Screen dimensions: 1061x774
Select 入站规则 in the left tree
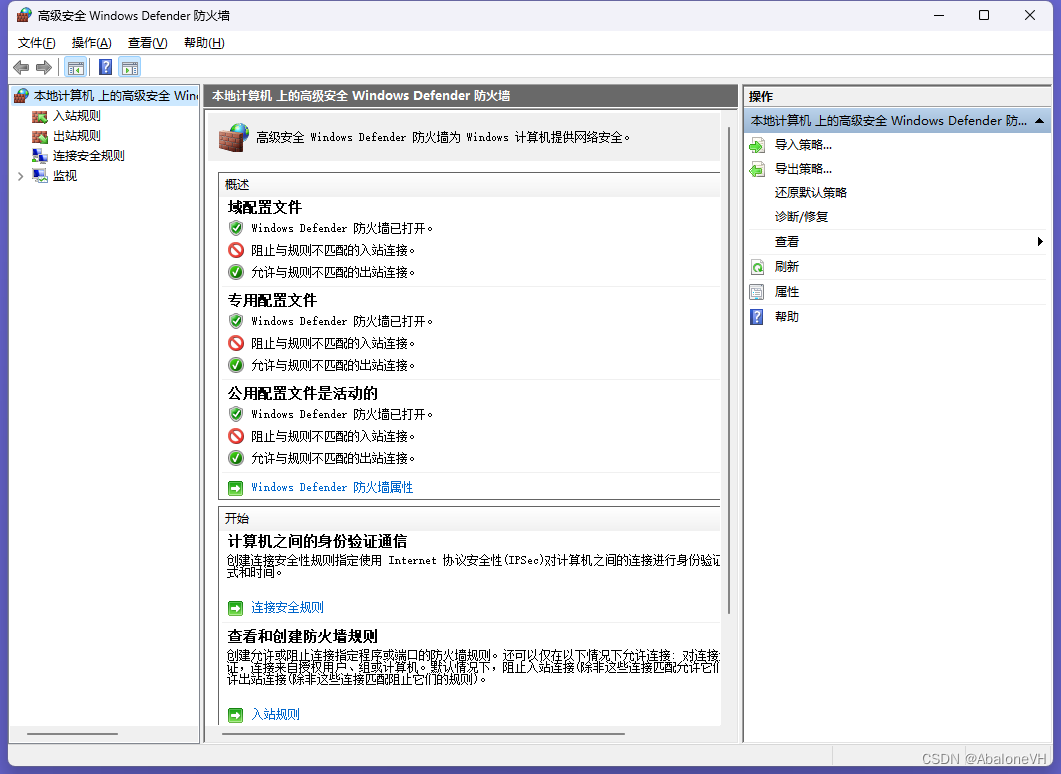[76, 116]
